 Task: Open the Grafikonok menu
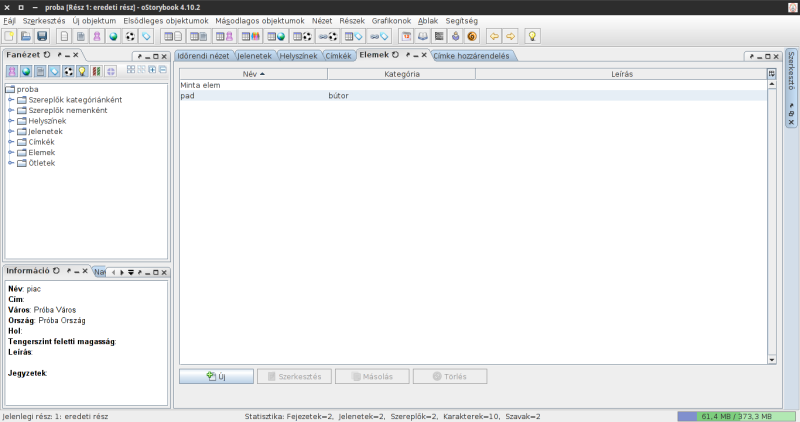pyautogui.click(x=391, y=21)
